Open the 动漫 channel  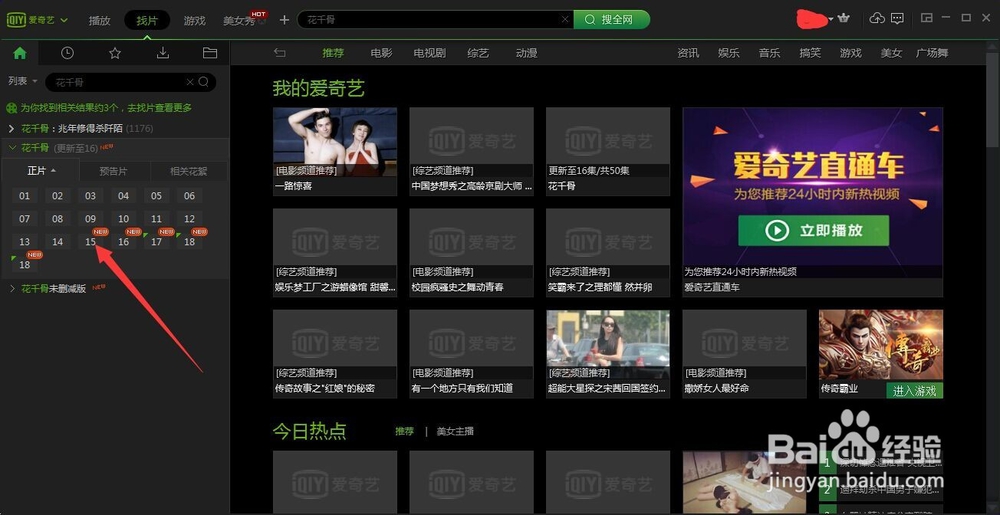click(526, 53)
